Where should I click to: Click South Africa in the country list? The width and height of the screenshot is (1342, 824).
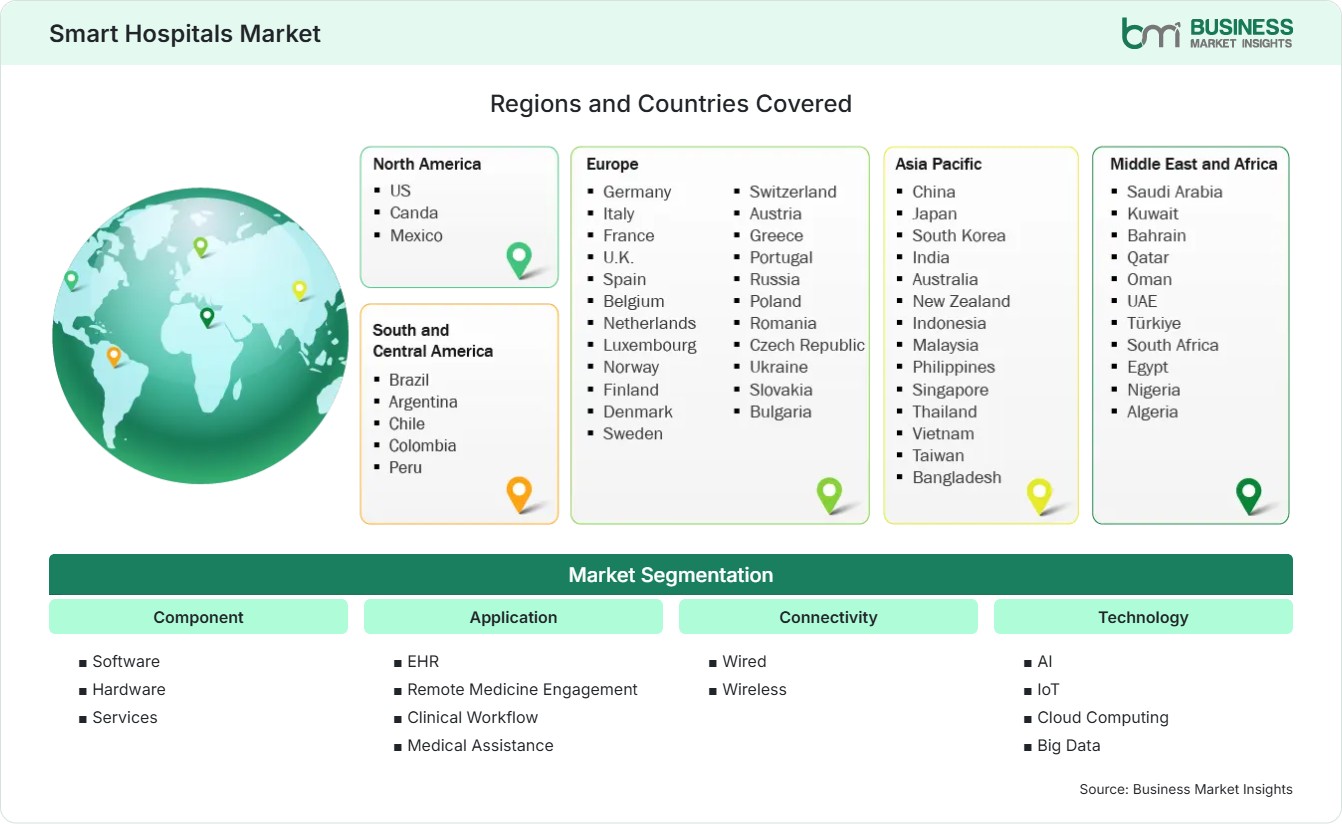1173,345
